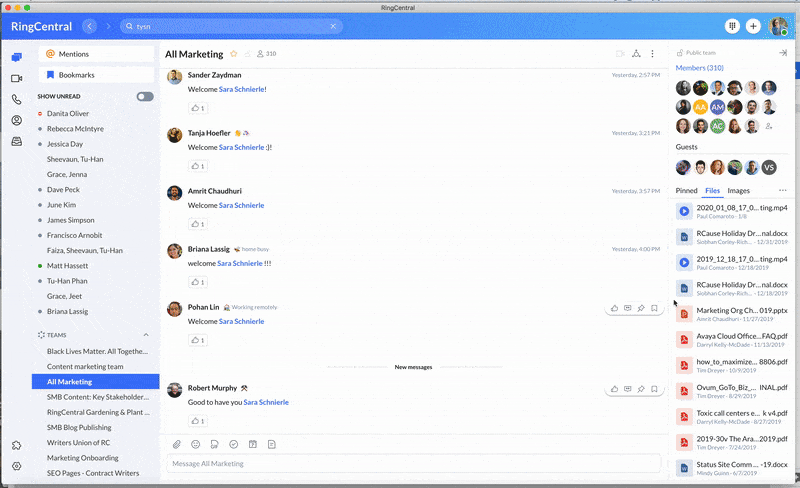This screenshot has height=488, width=800.
Task: Collapse the right details panel
Action: [782, 53]
